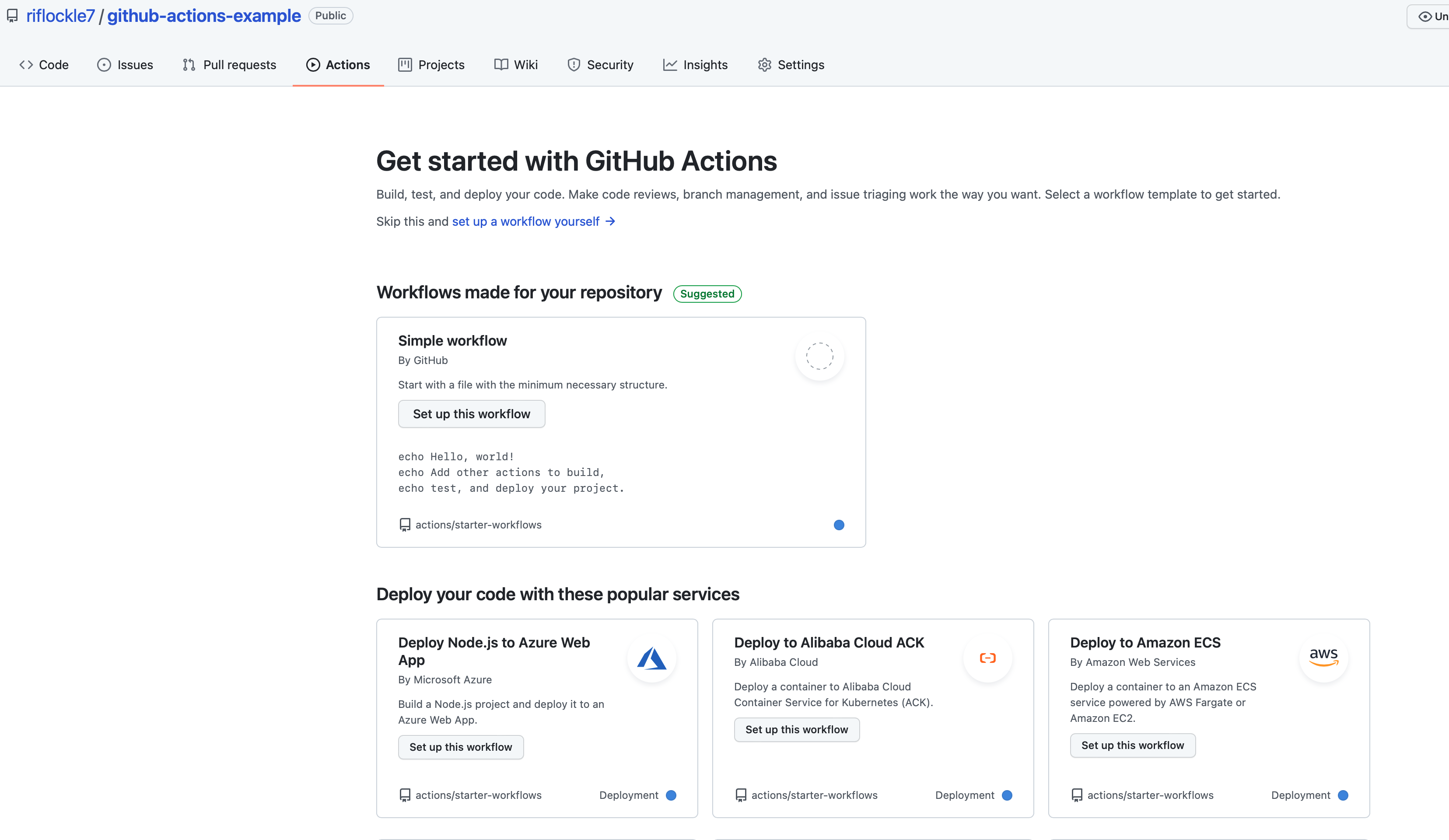View the Insights tab
This screenshot has width=1449, height=840.
(695, 65)
